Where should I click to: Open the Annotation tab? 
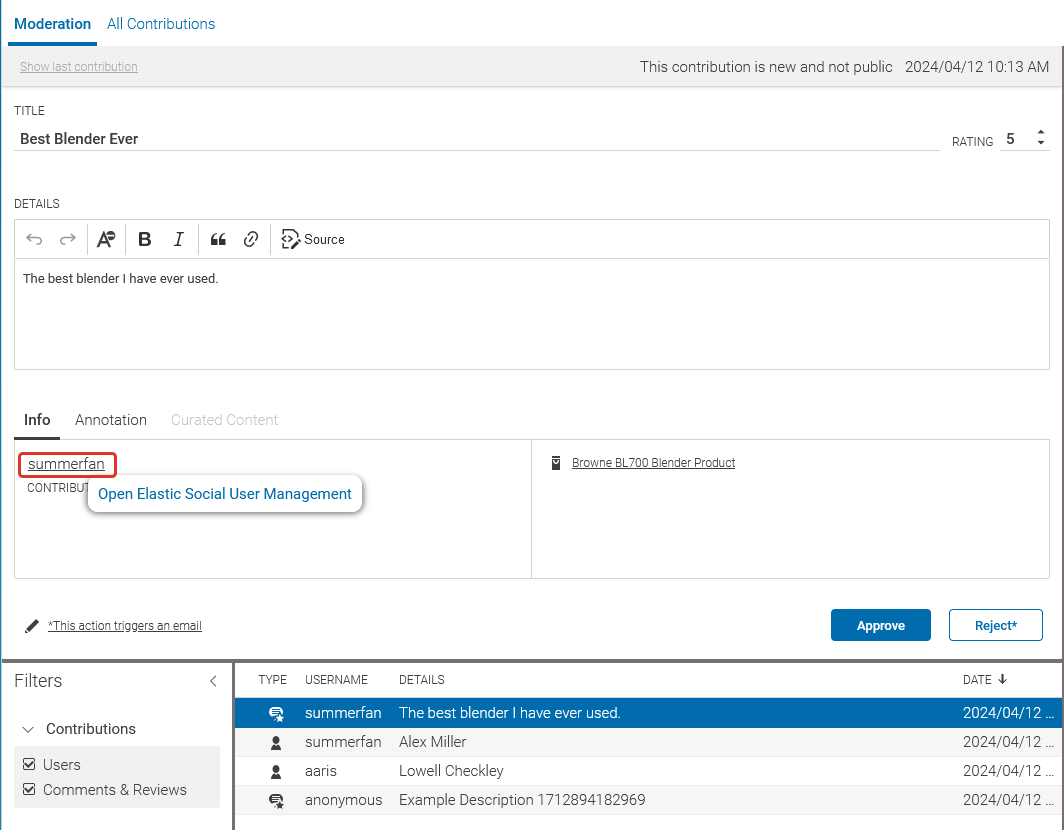110,419
